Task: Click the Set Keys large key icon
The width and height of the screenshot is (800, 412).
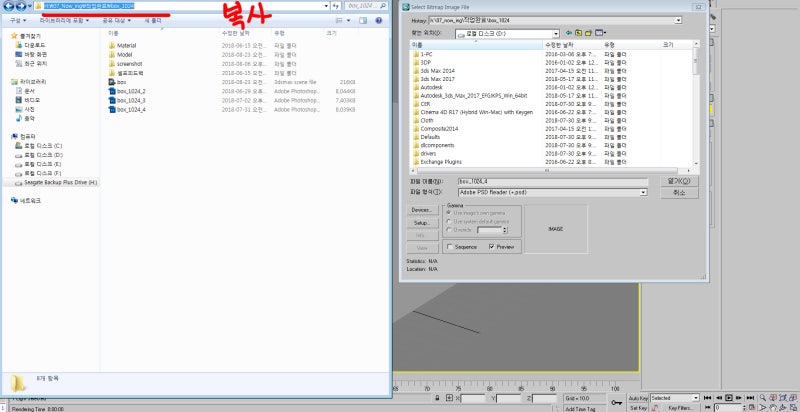Action: (617, 403)
